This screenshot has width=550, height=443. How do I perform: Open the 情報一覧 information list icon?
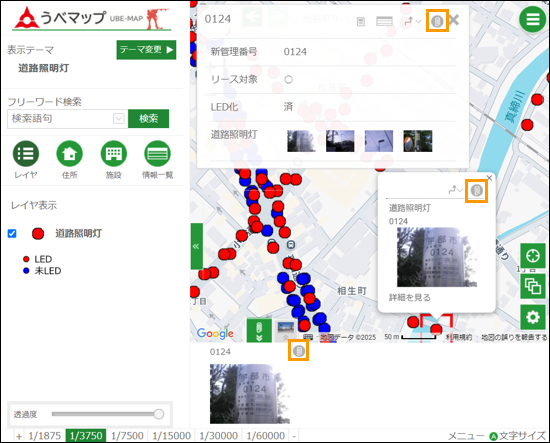[157, 153]
